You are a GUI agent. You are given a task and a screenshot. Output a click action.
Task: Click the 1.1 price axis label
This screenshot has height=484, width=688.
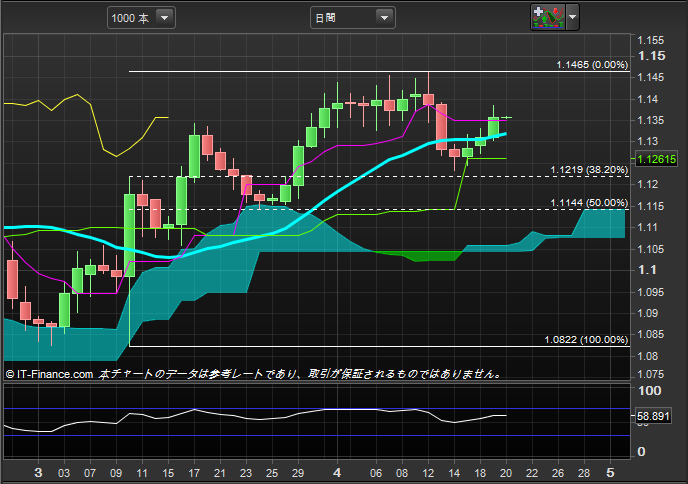point(647,270)
